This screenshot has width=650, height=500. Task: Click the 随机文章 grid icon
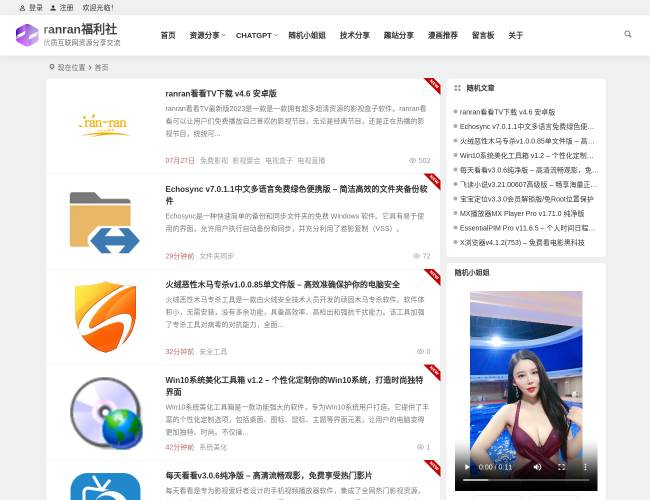coord(457,88)
